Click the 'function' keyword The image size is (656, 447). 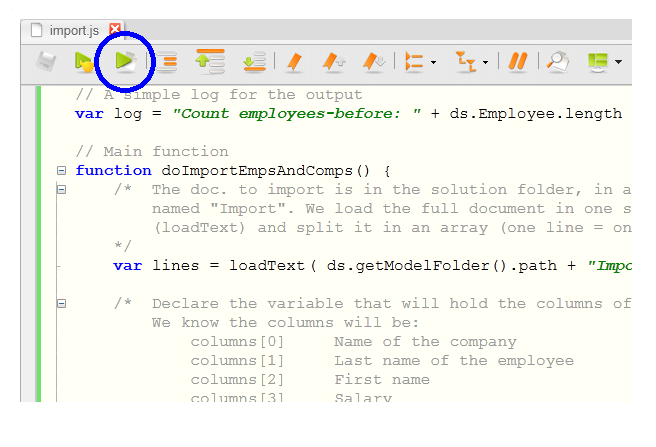pyautogui.click(x=113, y=170)
